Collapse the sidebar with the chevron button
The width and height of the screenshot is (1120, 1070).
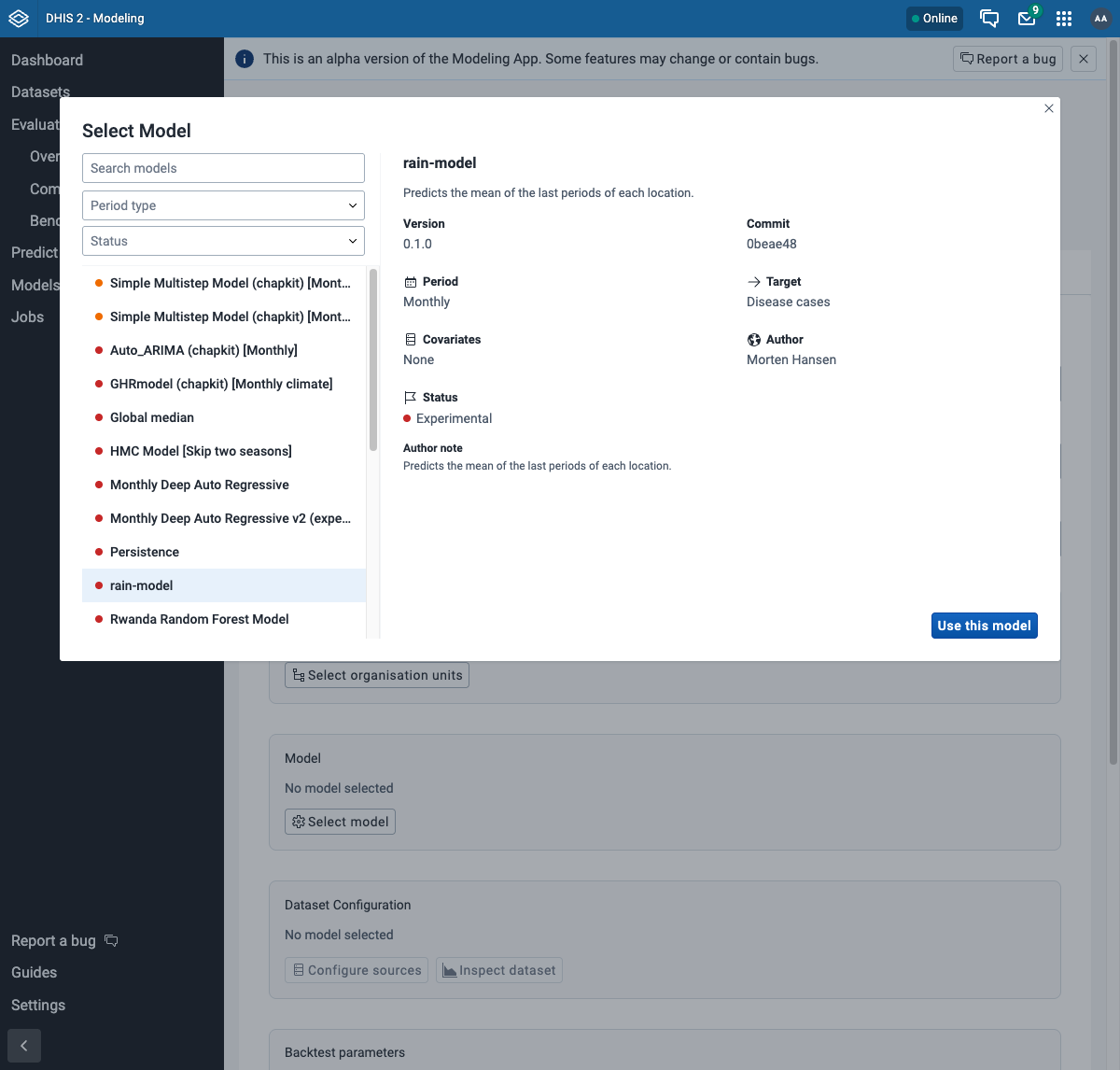point(24,1046)
